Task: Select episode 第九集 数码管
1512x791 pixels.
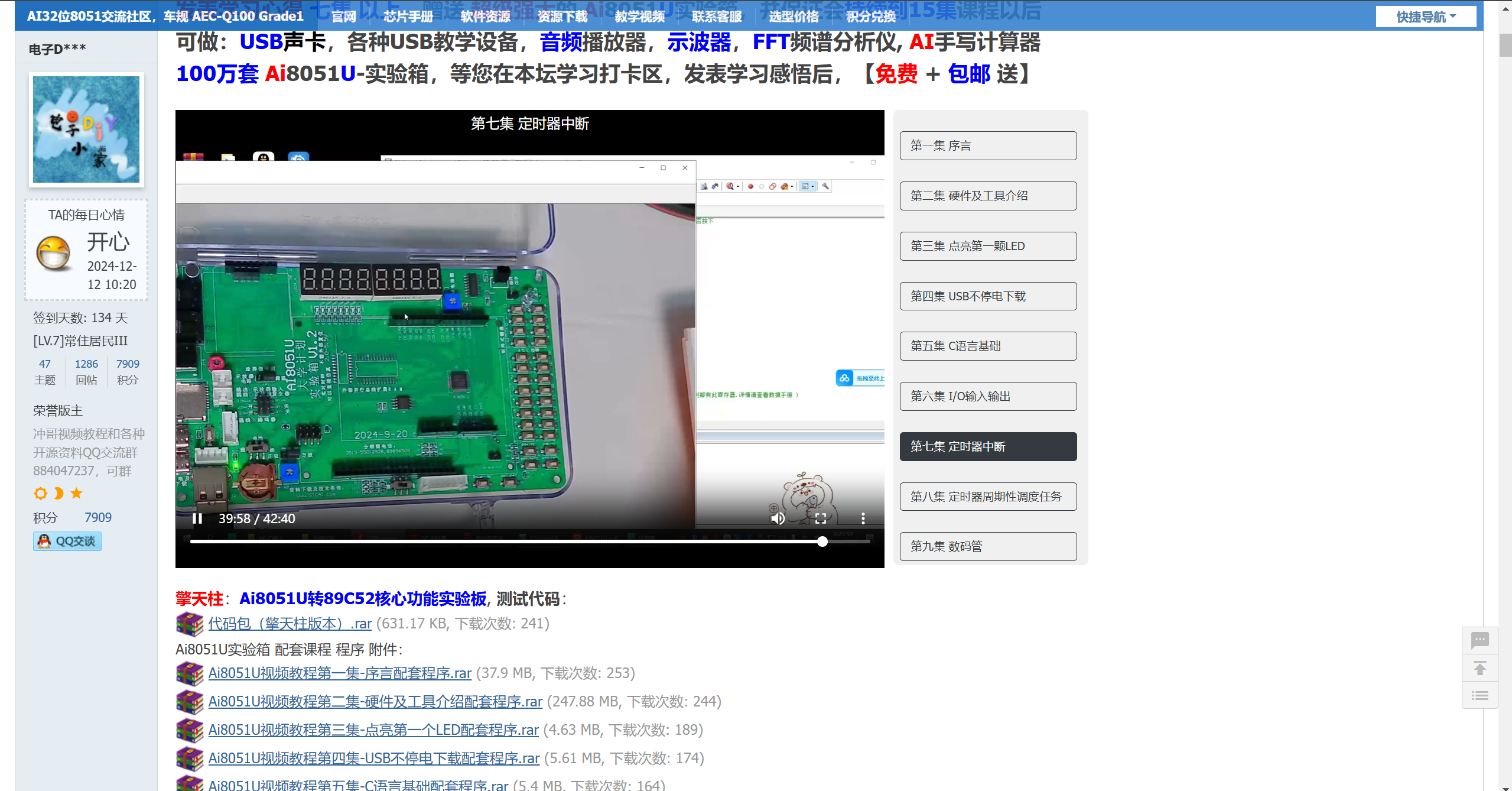Action: [988, 546]
